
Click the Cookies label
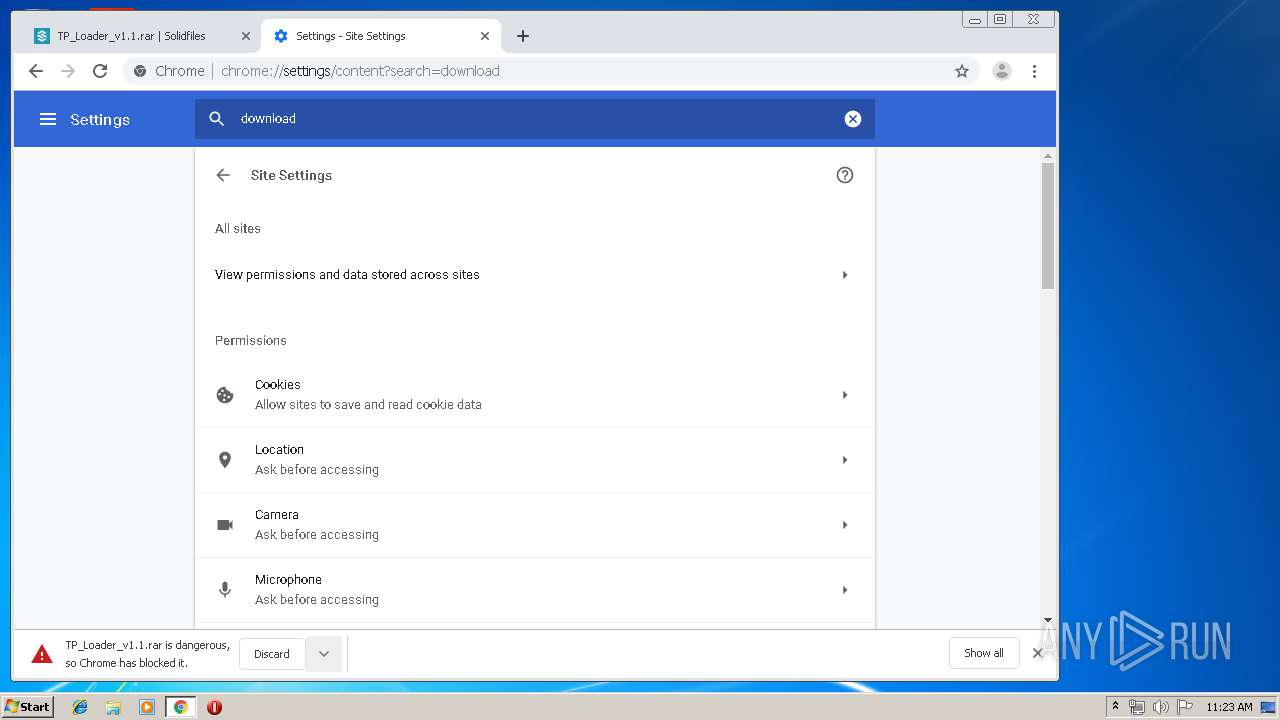coord(278,385)
